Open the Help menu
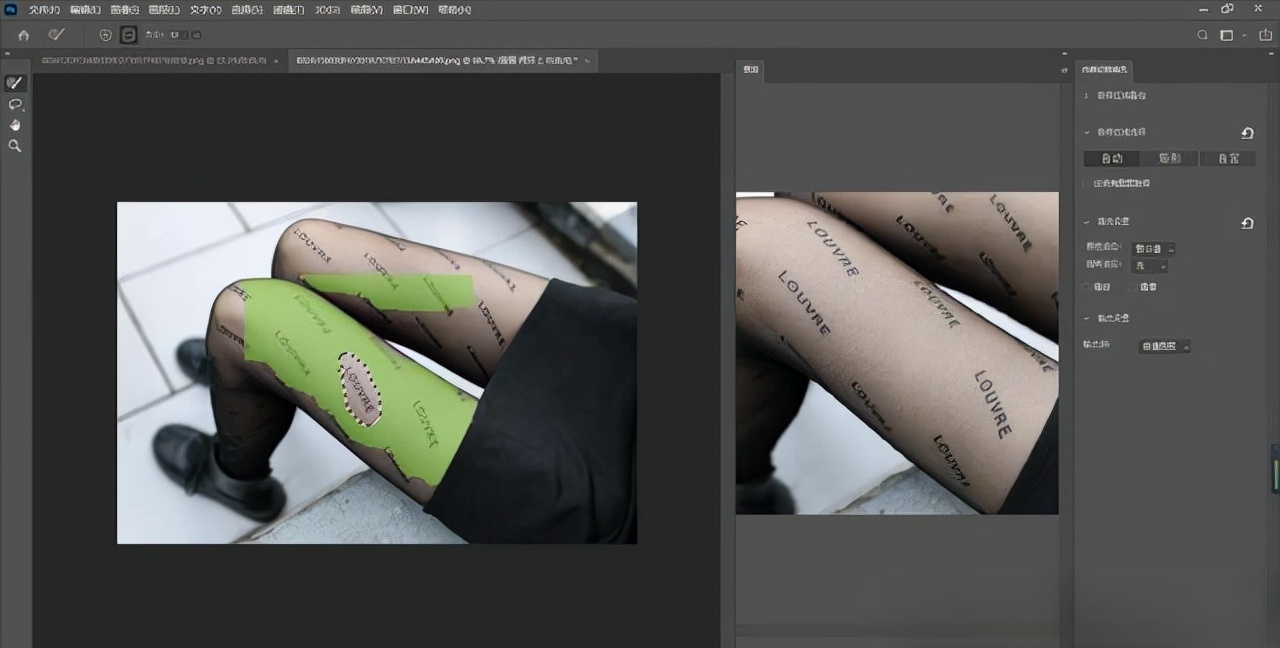Viewport: 1280px width, 648px height. pos(454,10)
